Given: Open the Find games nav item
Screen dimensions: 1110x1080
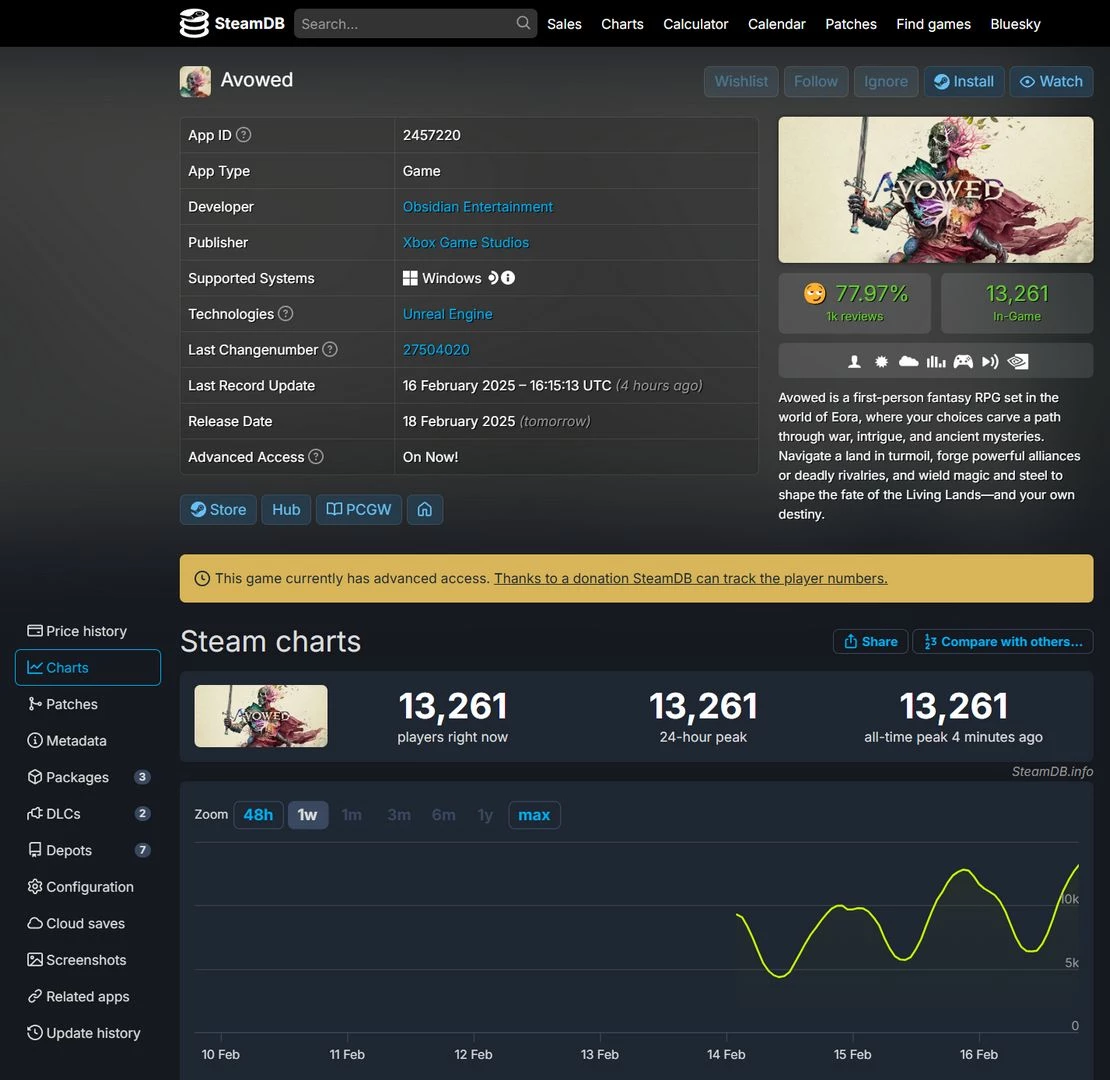Looking at the screenshot, I should tap(933, 24).
